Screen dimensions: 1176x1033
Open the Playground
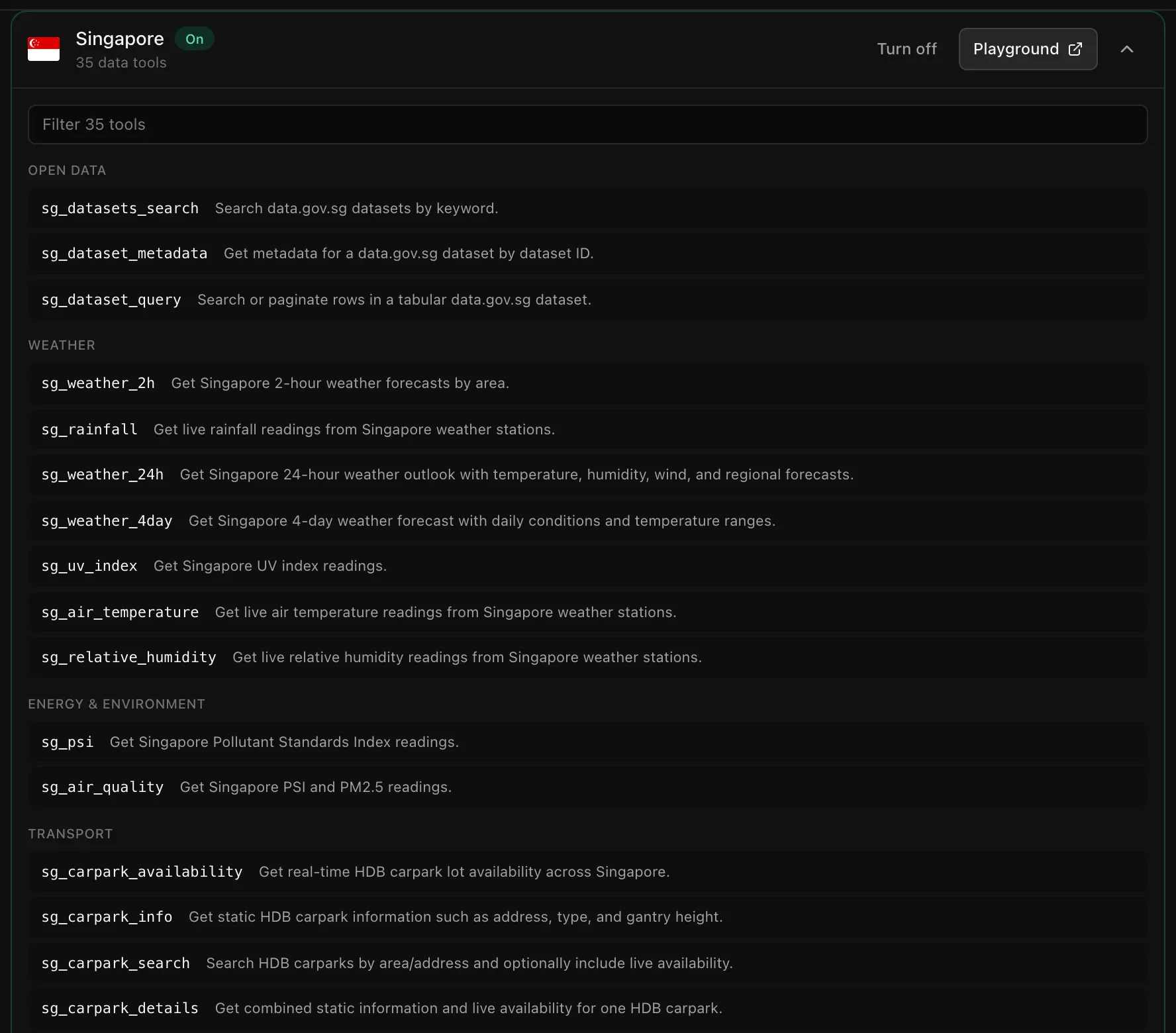pyautogui.click(x=1028, y=49)
